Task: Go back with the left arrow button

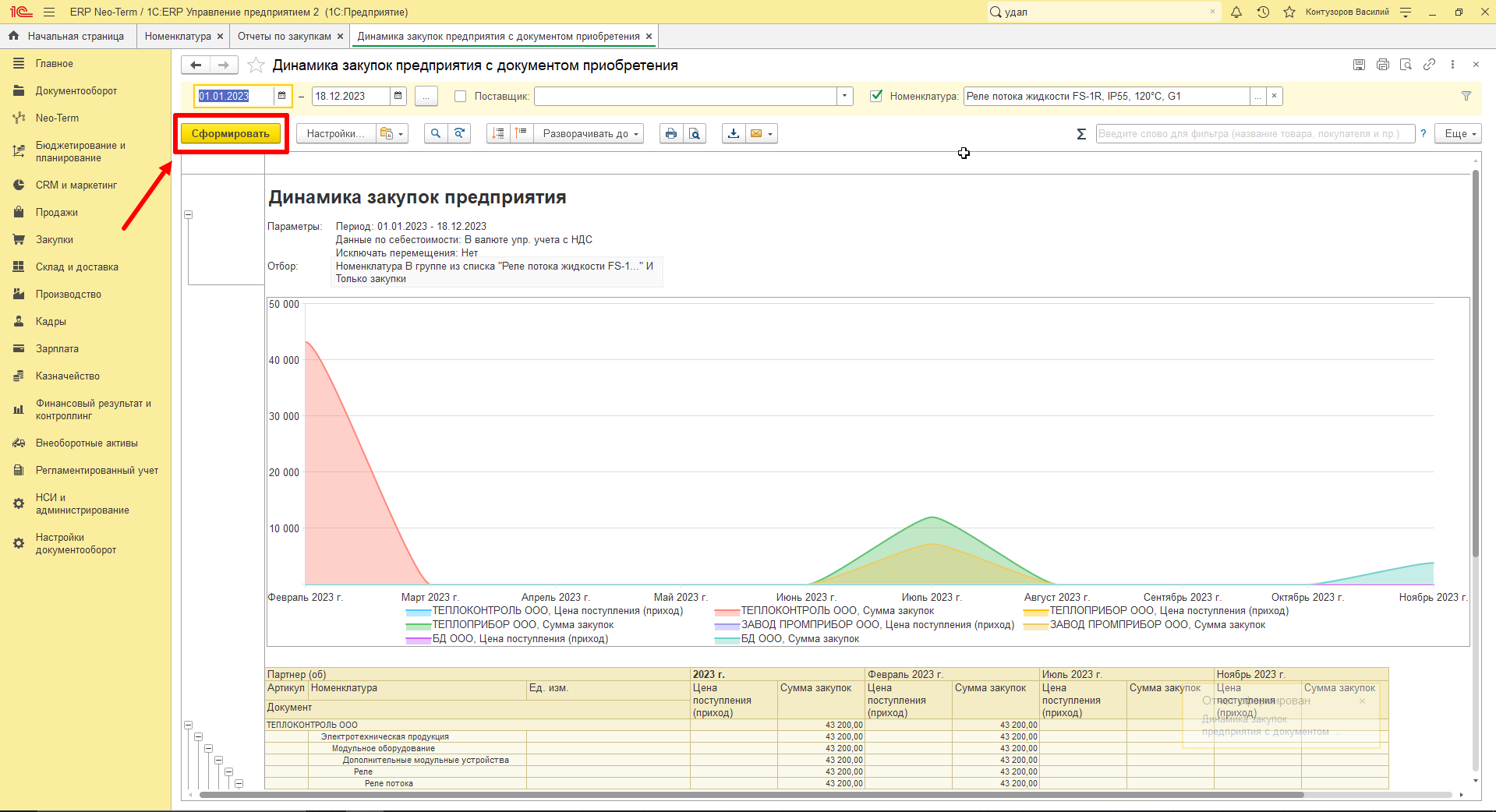Action: (x=196, y=65)
